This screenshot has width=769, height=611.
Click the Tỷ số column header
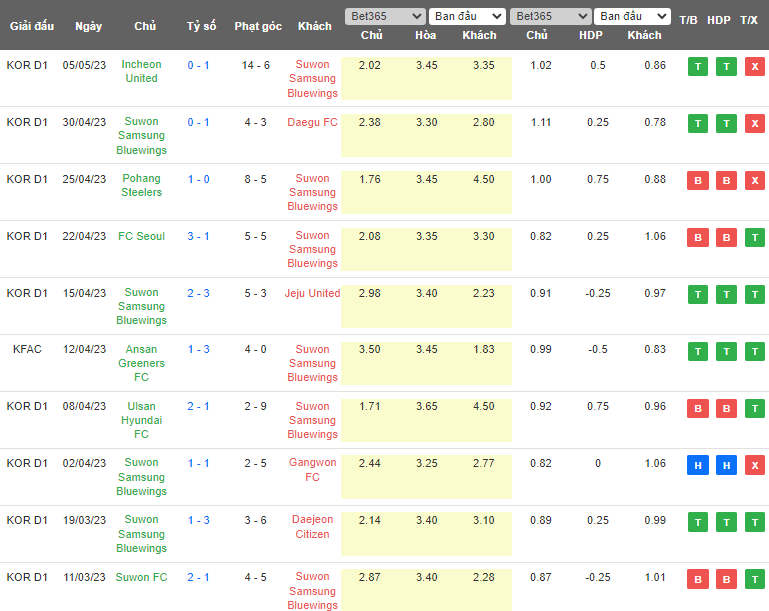[x=201, y=26]
